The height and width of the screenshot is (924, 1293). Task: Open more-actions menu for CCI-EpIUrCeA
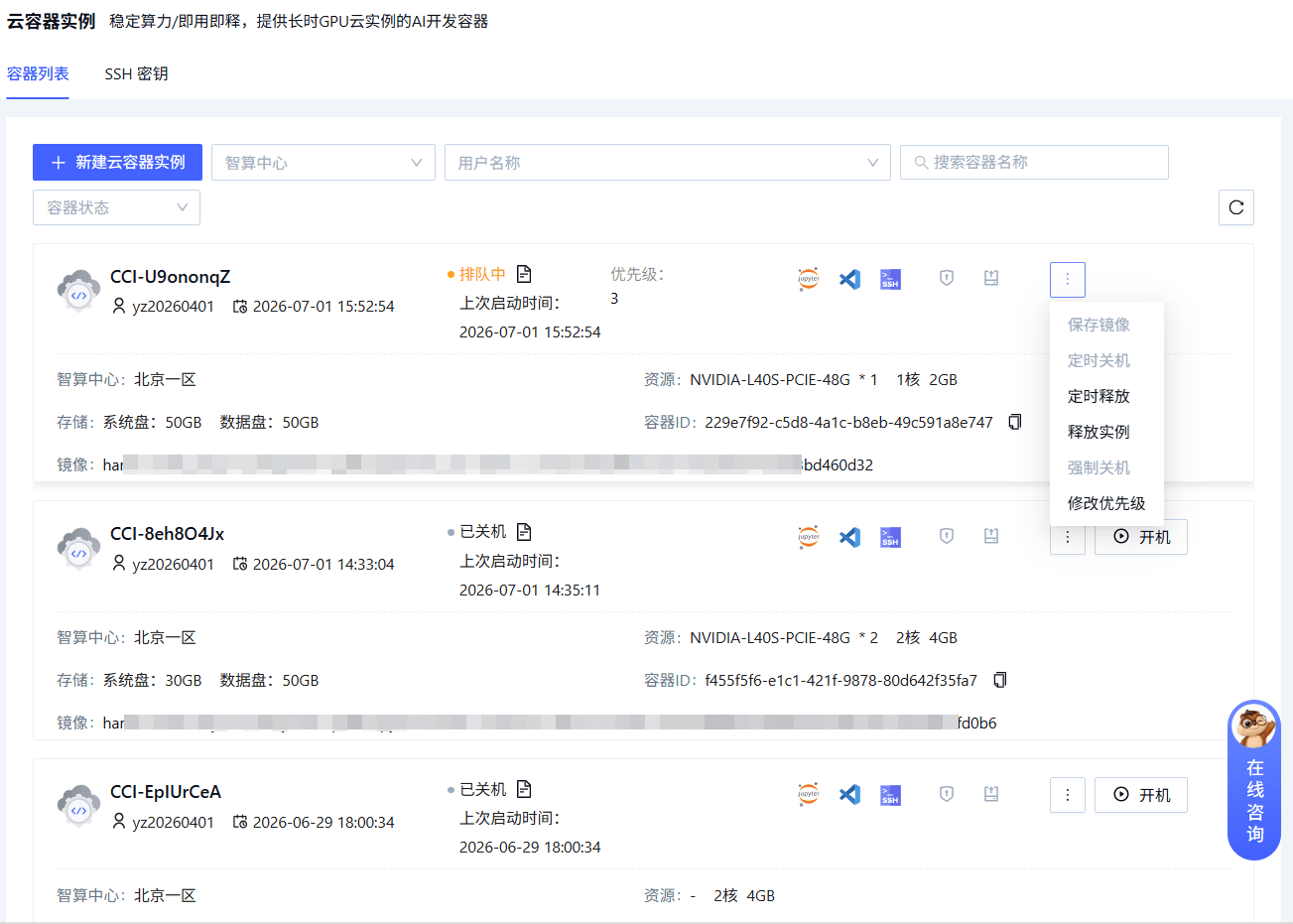tap(1068, 795)
